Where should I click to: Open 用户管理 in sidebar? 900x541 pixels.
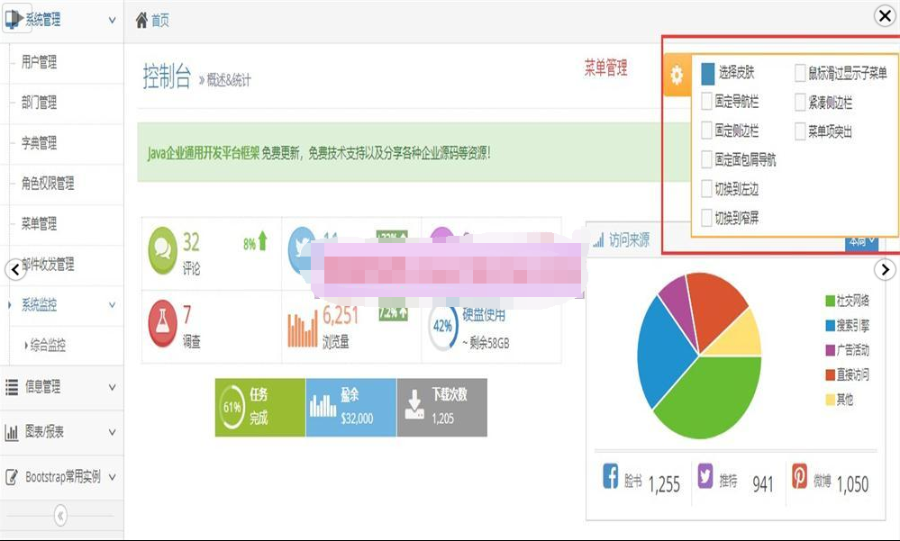point(39,62)
